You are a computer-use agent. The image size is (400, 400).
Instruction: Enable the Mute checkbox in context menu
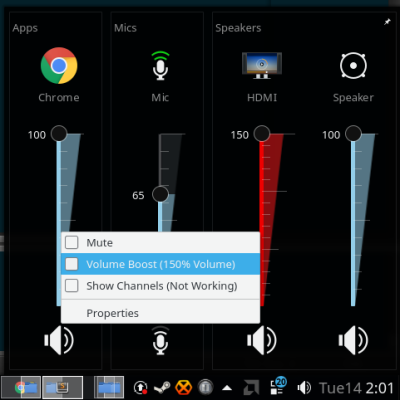click(72, 242)
